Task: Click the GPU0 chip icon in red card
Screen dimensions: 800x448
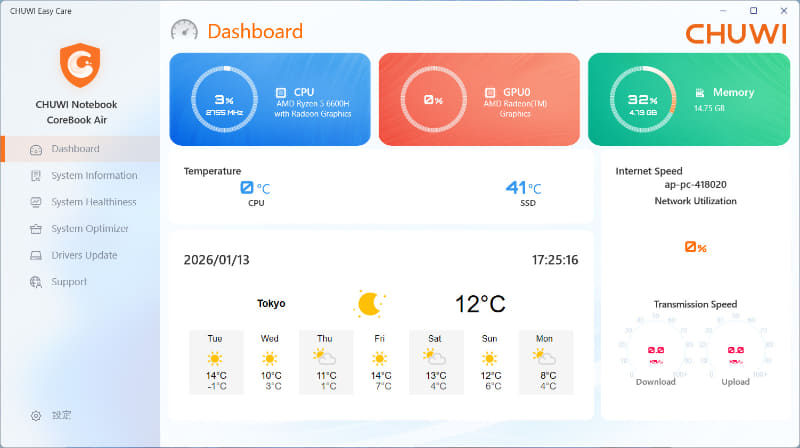Action: (x=490, y=92)
